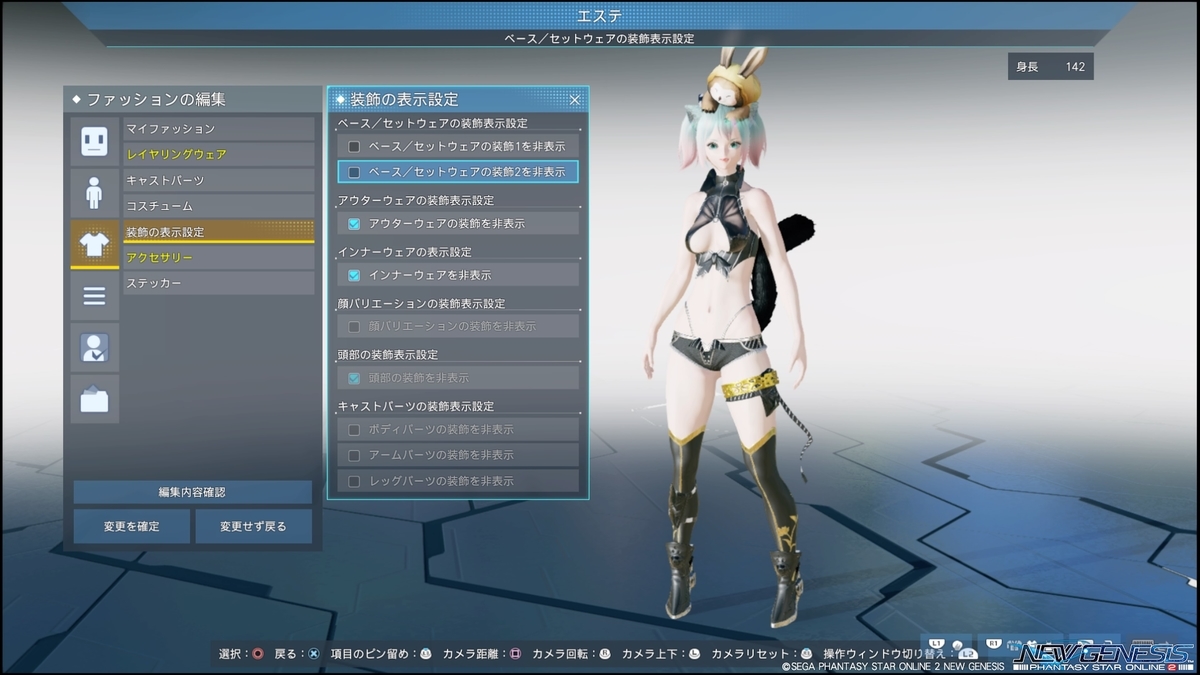Screen dimensions: 1200x675
Task: Click the インナーウェアの表示設定 section heading
Action: click(405, 252)
